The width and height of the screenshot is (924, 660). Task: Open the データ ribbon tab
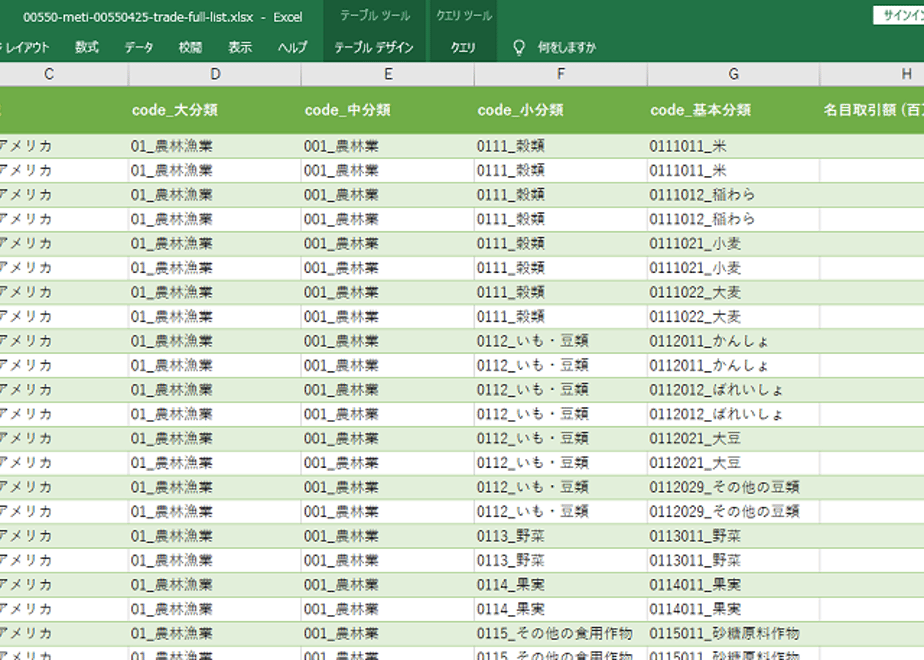(138, 47)
